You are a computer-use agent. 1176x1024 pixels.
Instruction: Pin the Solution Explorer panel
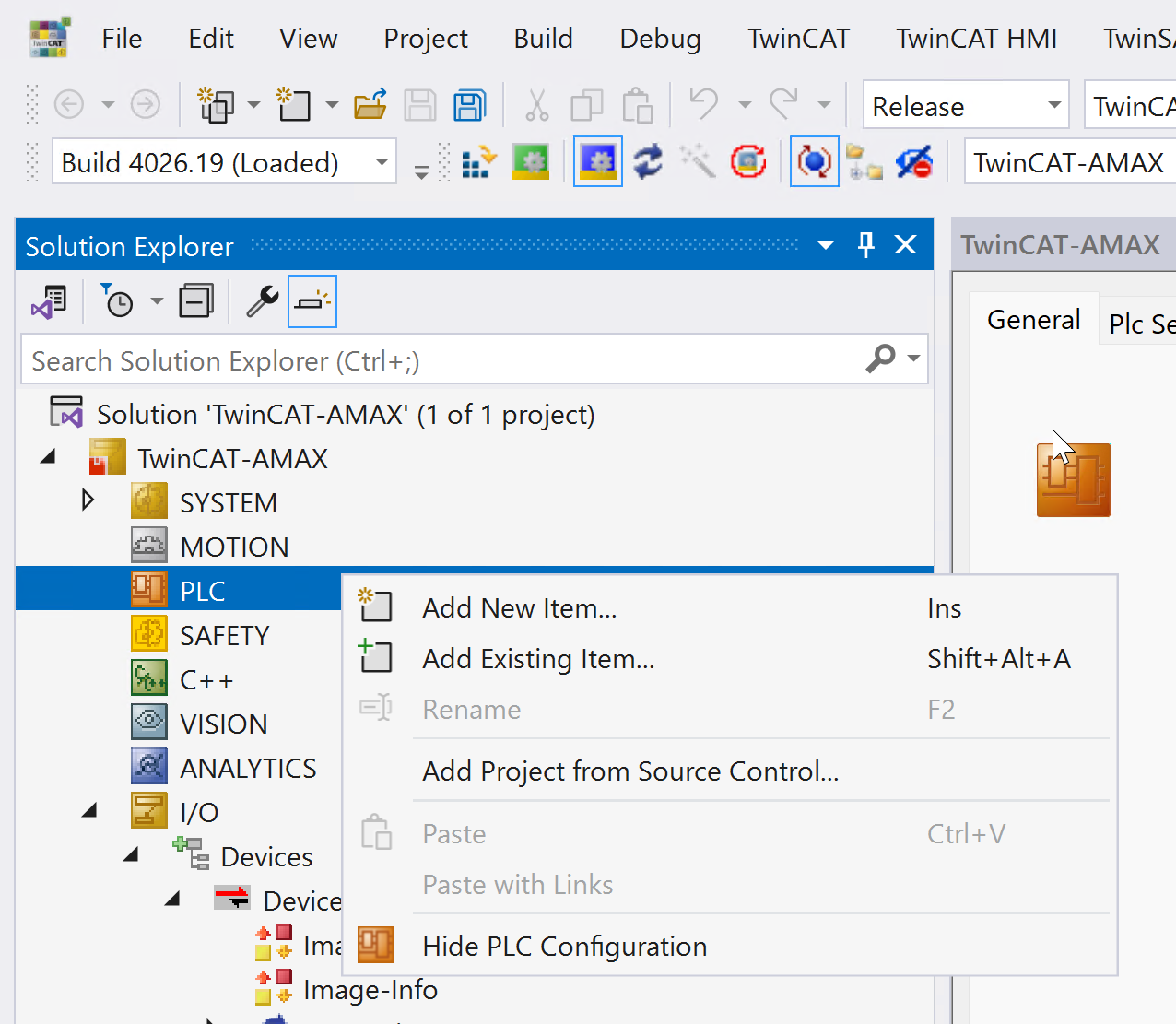pyautogui.click(x=865, y=244)
